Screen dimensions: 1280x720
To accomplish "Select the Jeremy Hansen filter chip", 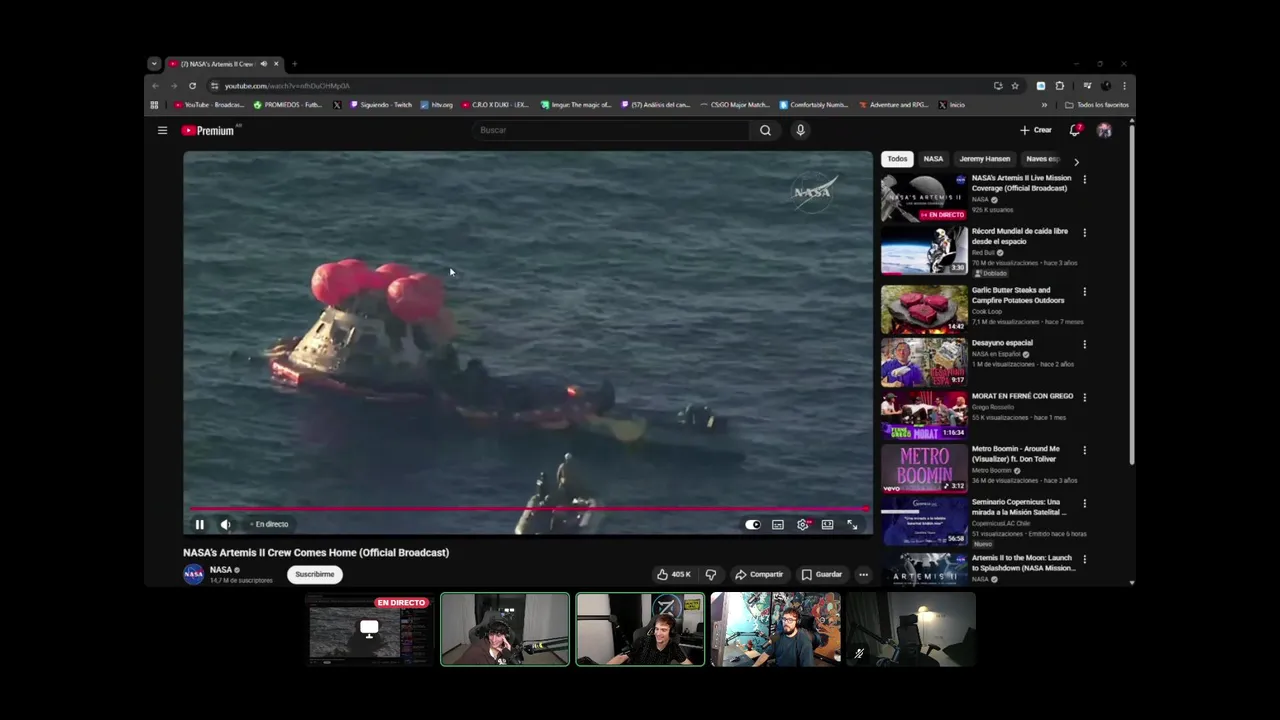I will coord(985,159).
